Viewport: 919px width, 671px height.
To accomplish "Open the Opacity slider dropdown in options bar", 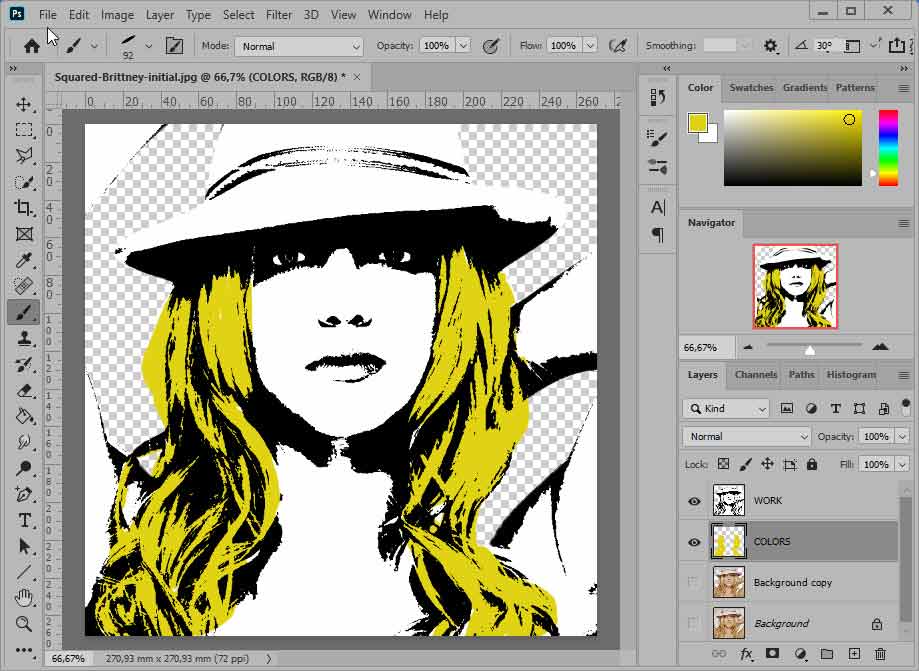I will [463, 46].
